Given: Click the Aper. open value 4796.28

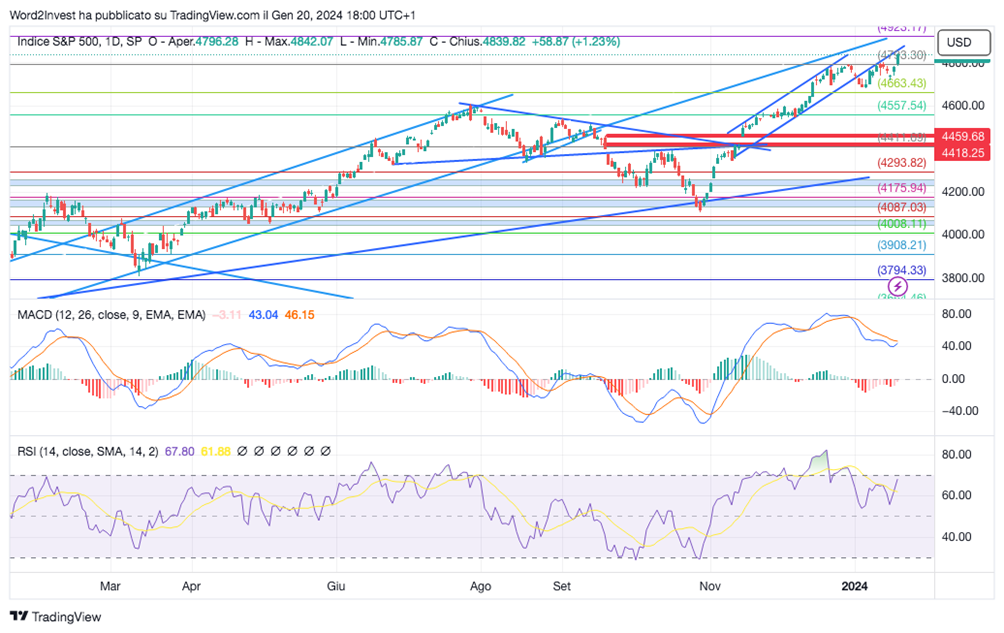Looking at the screenshot, I should point(216,42).
